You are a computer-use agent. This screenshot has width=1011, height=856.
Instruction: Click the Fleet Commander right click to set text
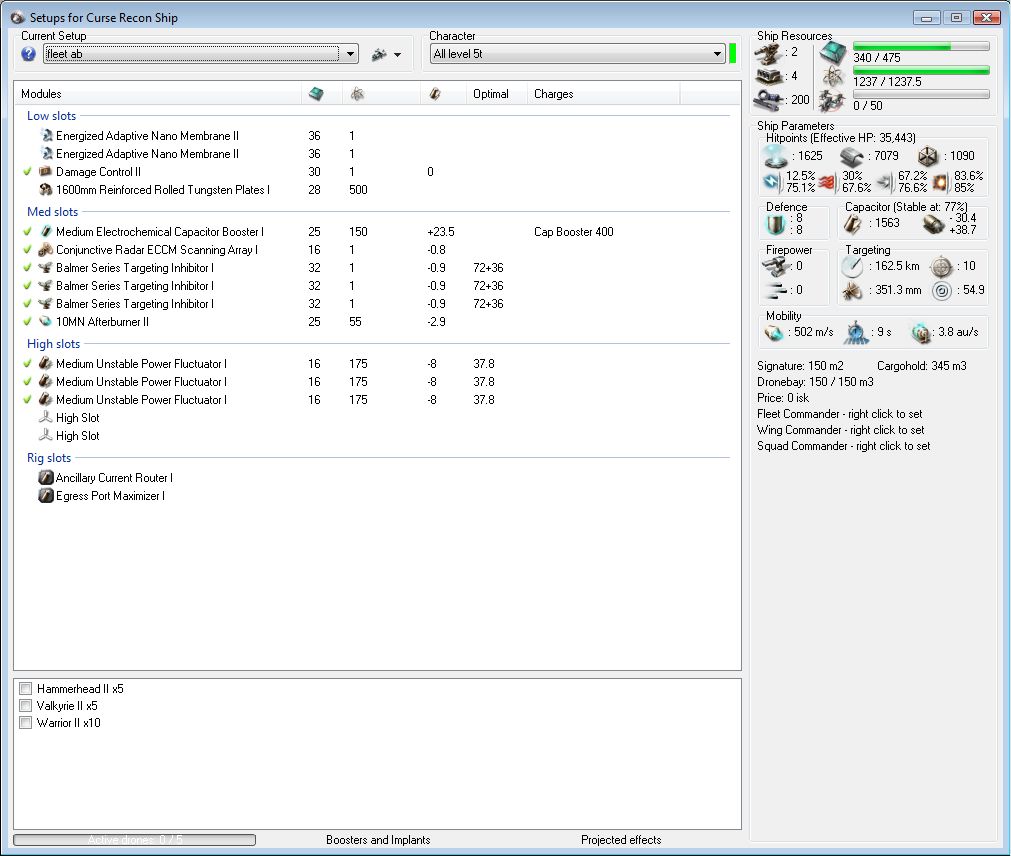[840, 414]
